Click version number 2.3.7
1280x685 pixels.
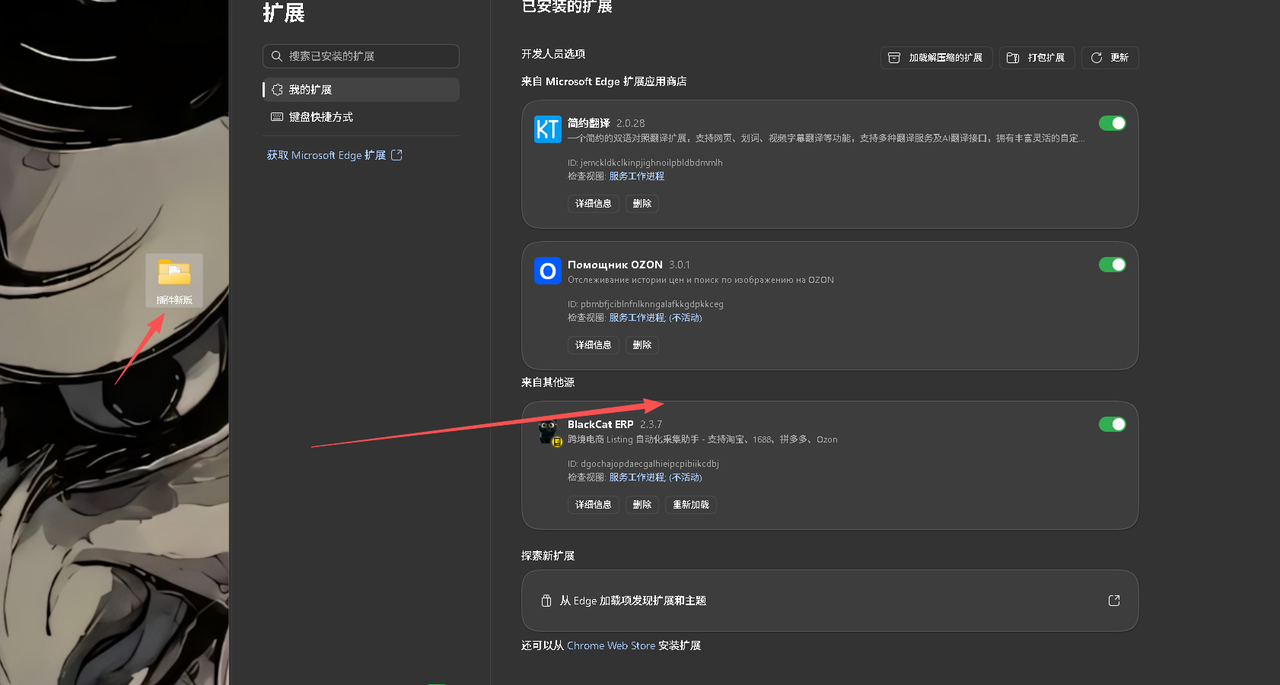651,424
